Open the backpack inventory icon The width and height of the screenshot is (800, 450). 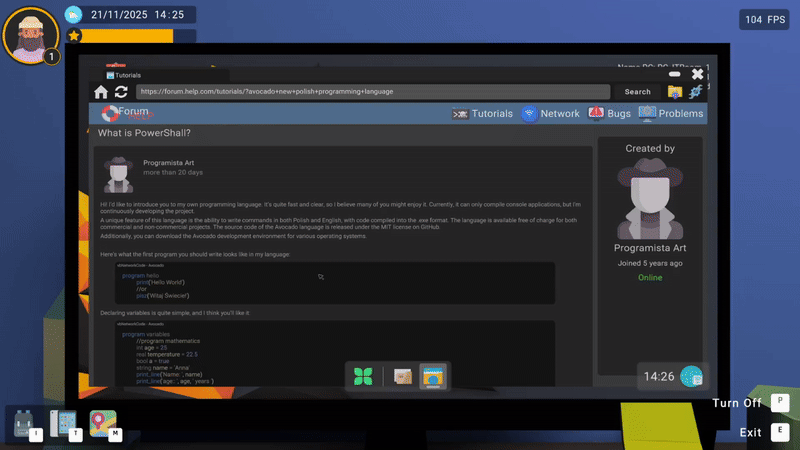click(x=24, y=423)
